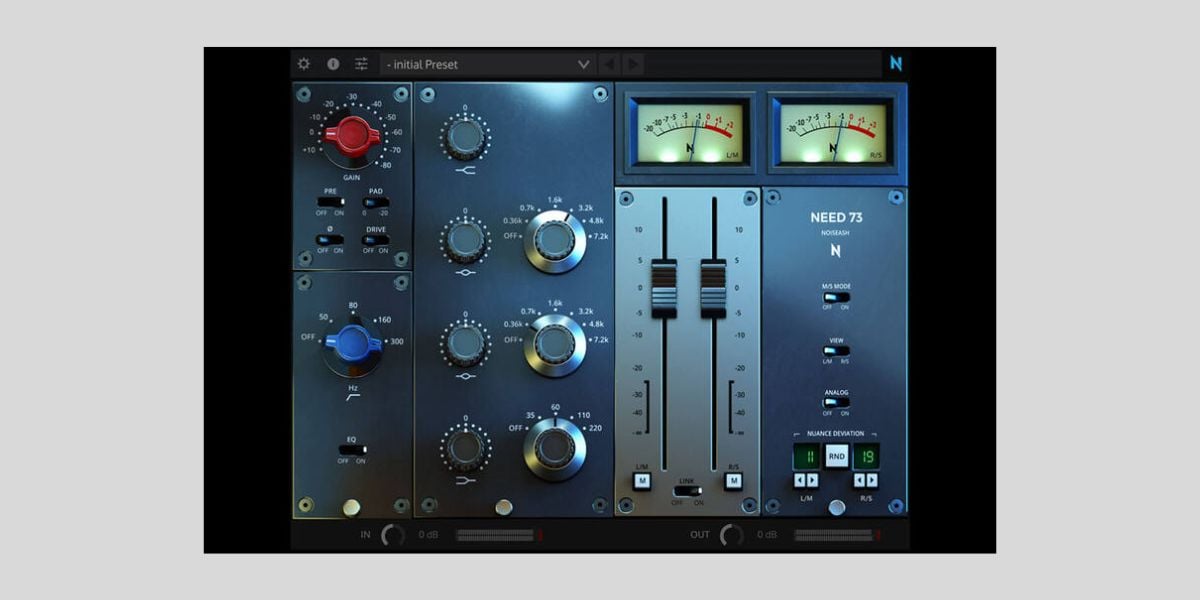This screenshot has width=1200, height=600.
Task: Toggle the ANALOG switch
Action: pyautogui.click(x=836, y=403)
